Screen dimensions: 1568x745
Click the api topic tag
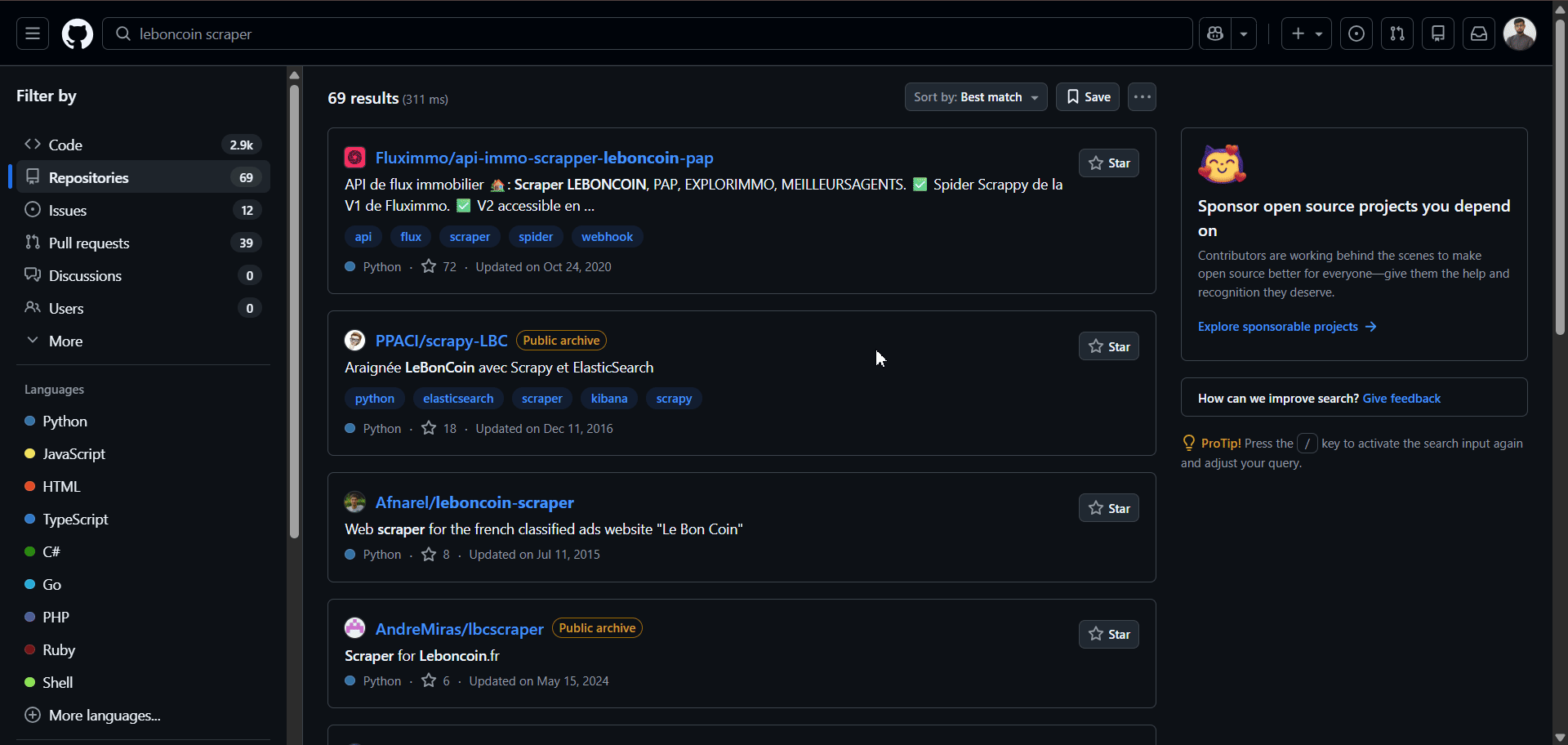(363, 237)
